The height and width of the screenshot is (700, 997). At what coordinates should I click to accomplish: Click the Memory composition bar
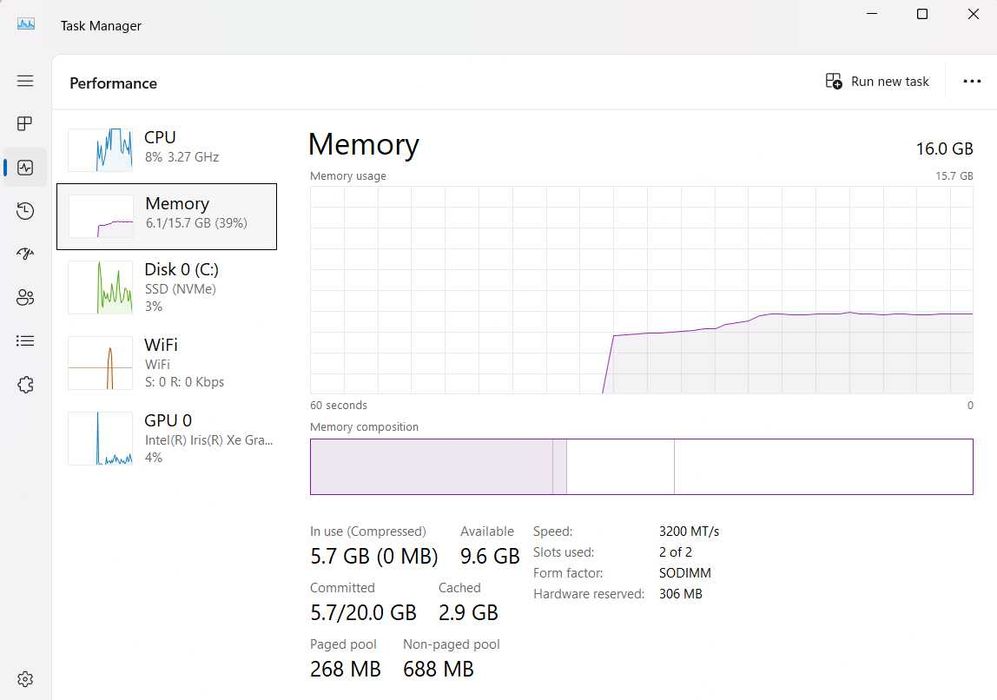click(641, 466)
